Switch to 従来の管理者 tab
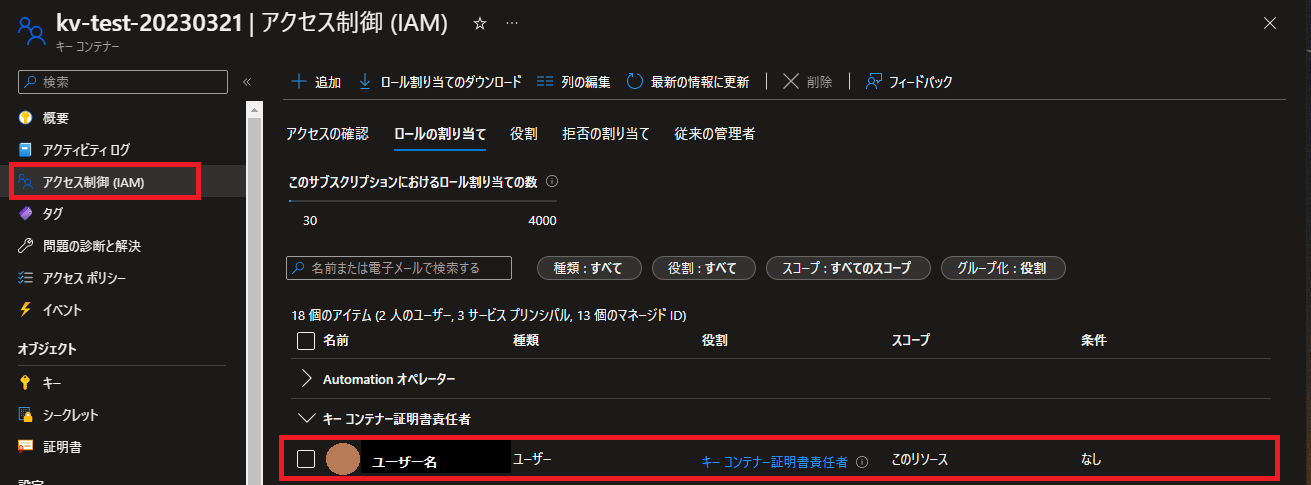The image size is (1311, 485). click(714, 133)
